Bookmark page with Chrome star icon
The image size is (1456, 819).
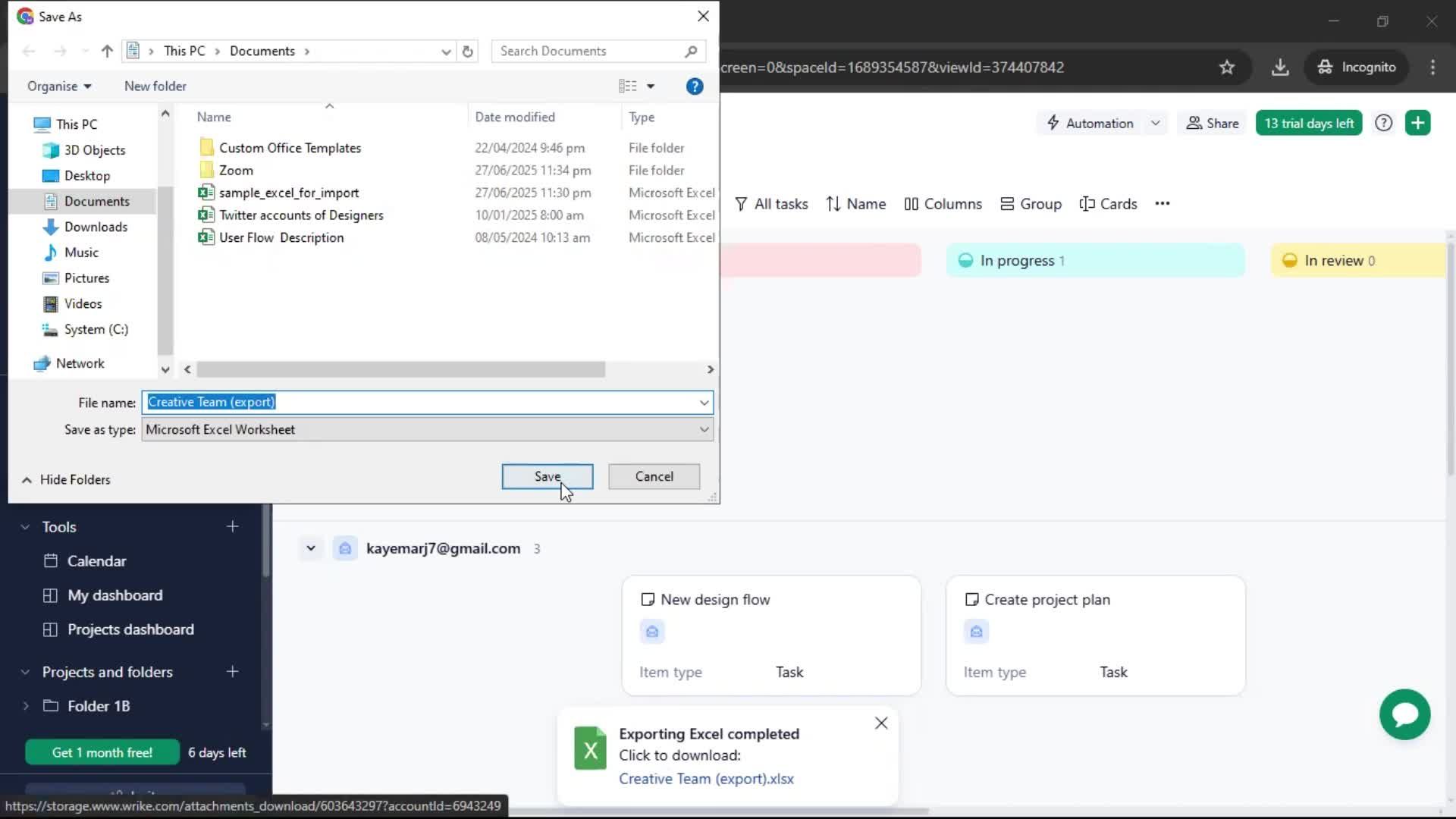(x=1226, y=67)
